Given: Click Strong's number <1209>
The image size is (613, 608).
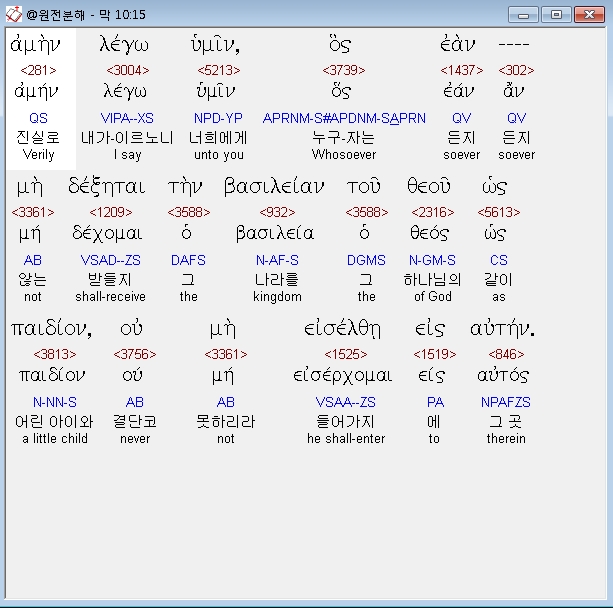Looking at the screenshot, I should (111, 212).
